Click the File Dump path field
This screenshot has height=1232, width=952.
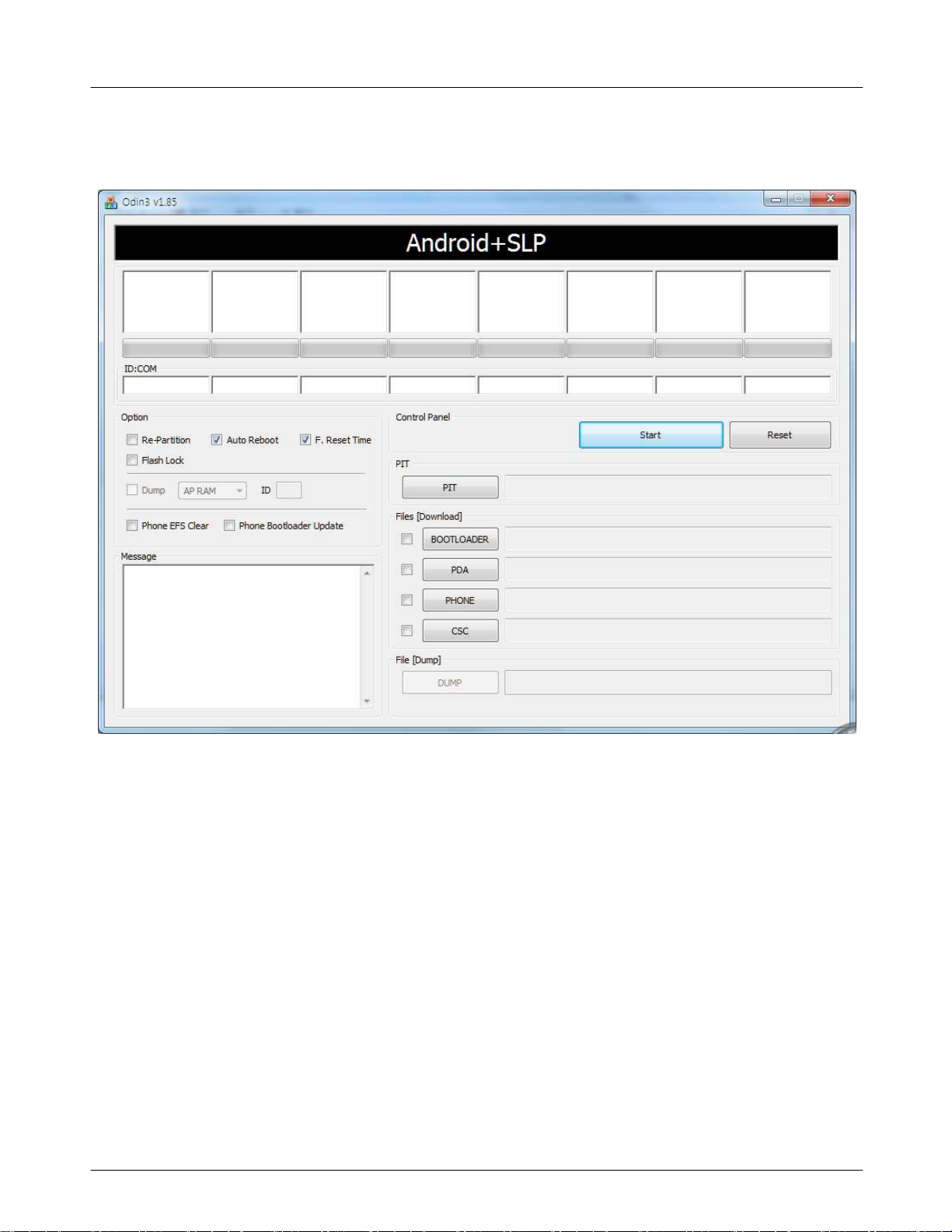[x=668, y=682]
